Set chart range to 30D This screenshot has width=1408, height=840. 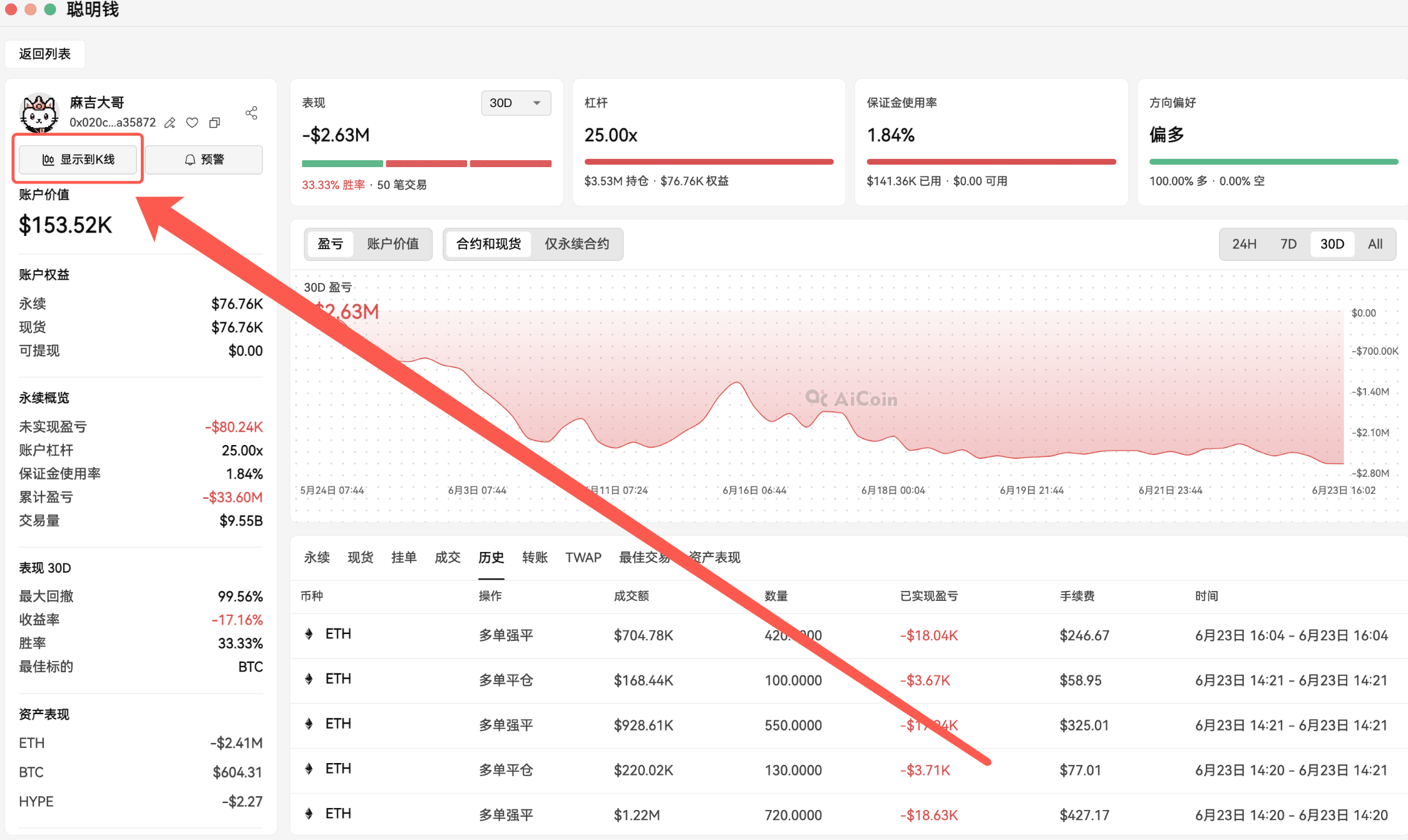1332,244
